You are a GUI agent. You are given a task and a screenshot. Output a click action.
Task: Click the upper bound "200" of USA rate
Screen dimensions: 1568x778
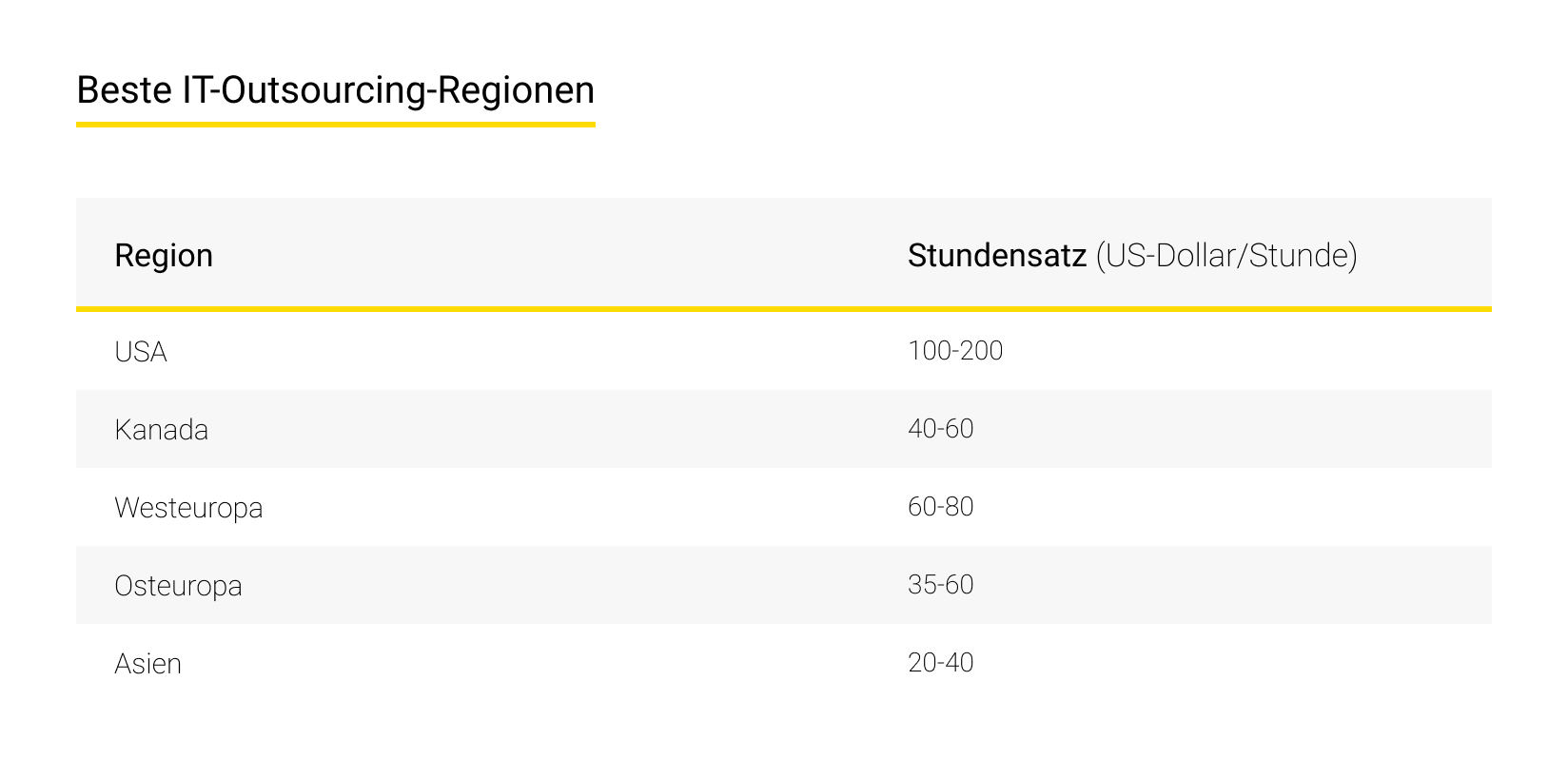981,351
